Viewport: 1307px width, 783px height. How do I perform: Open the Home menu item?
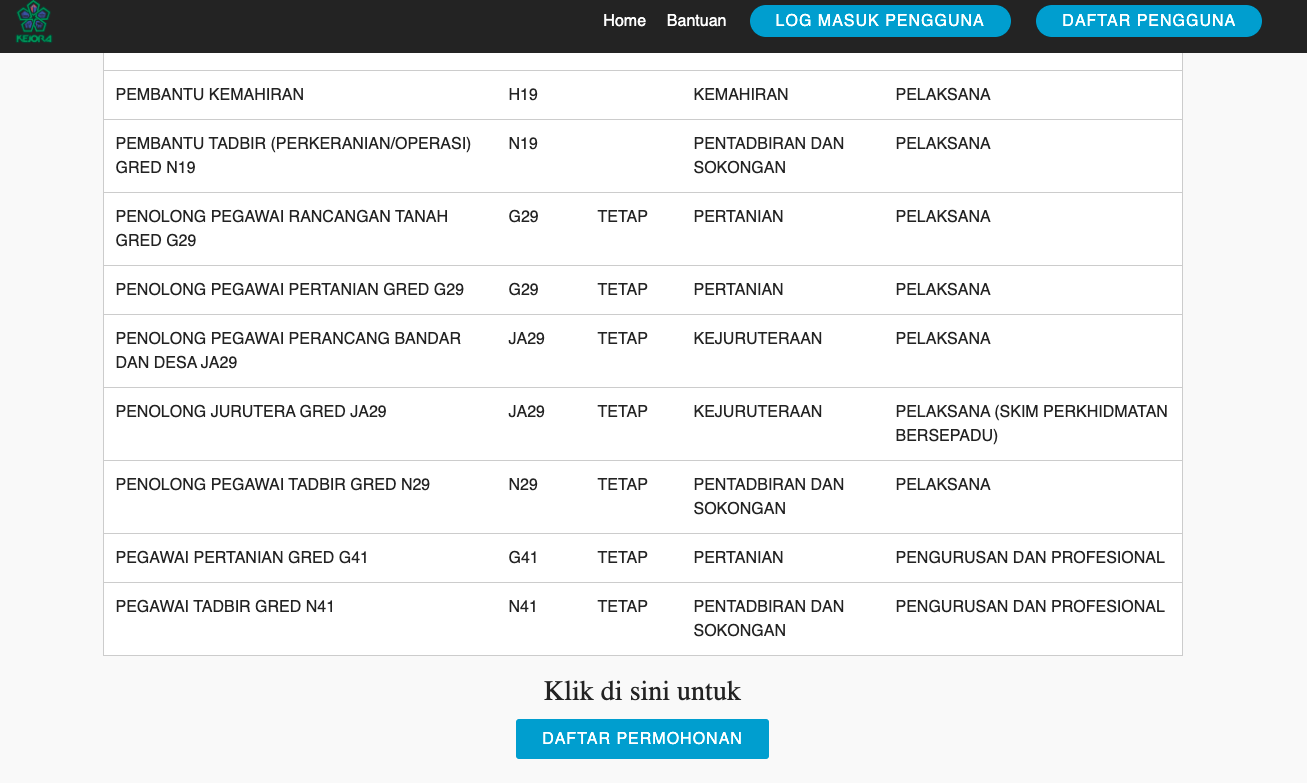pos(624,20)
